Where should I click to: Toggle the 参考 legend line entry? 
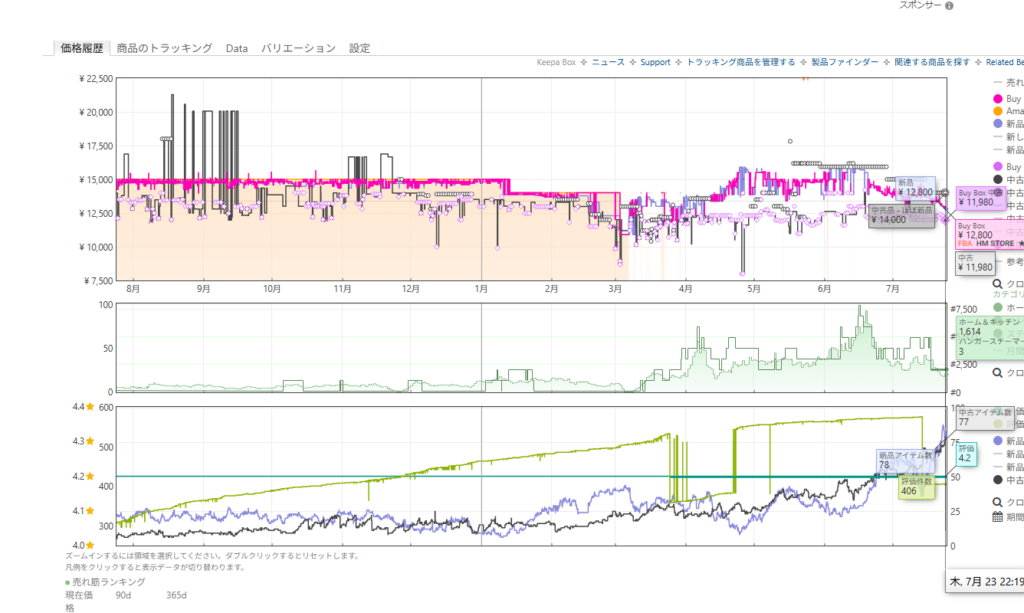coord(1008,262)
